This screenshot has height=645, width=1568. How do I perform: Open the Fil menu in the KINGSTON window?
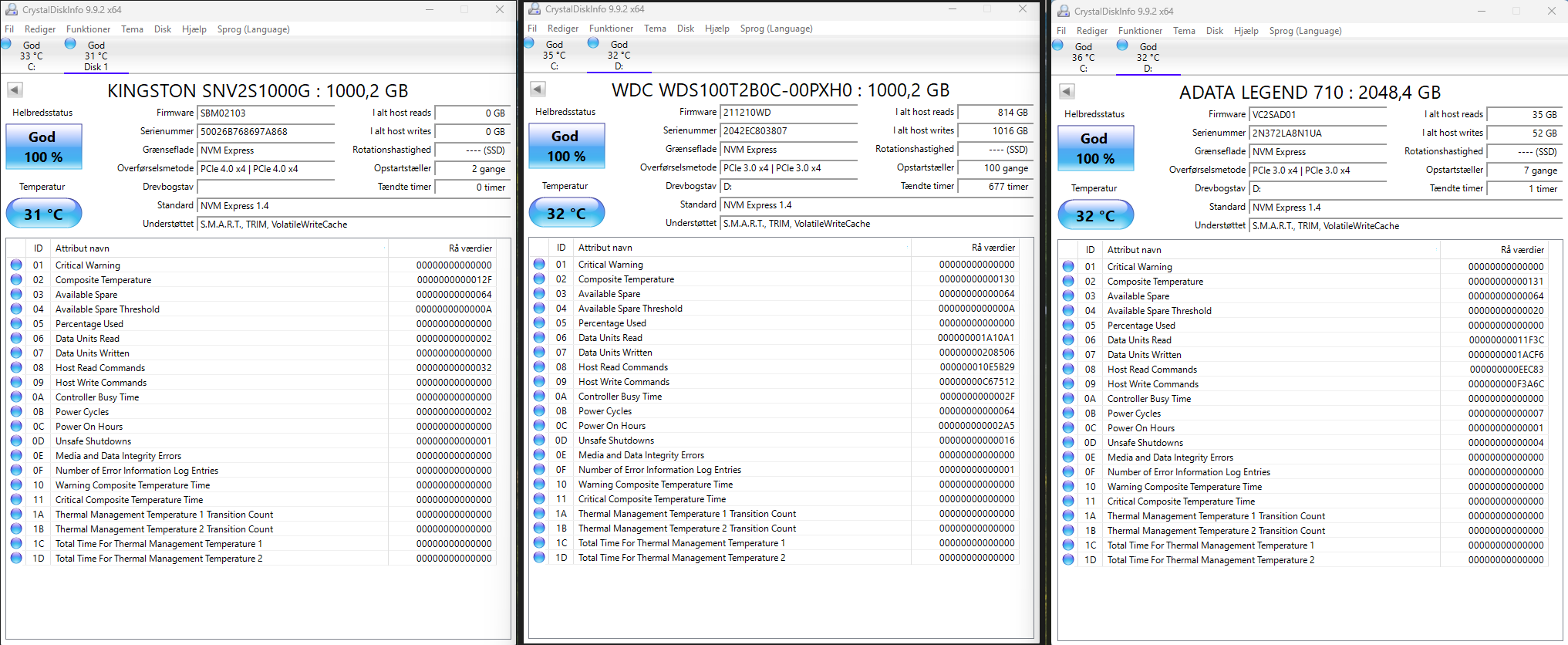point(9,29)
